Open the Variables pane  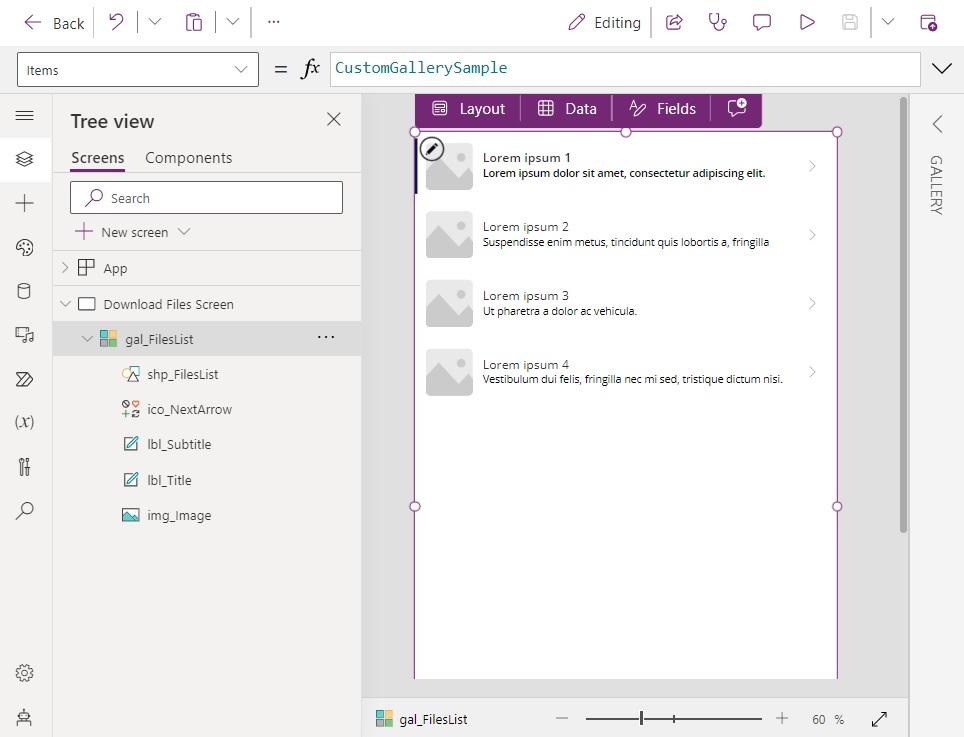25,421
